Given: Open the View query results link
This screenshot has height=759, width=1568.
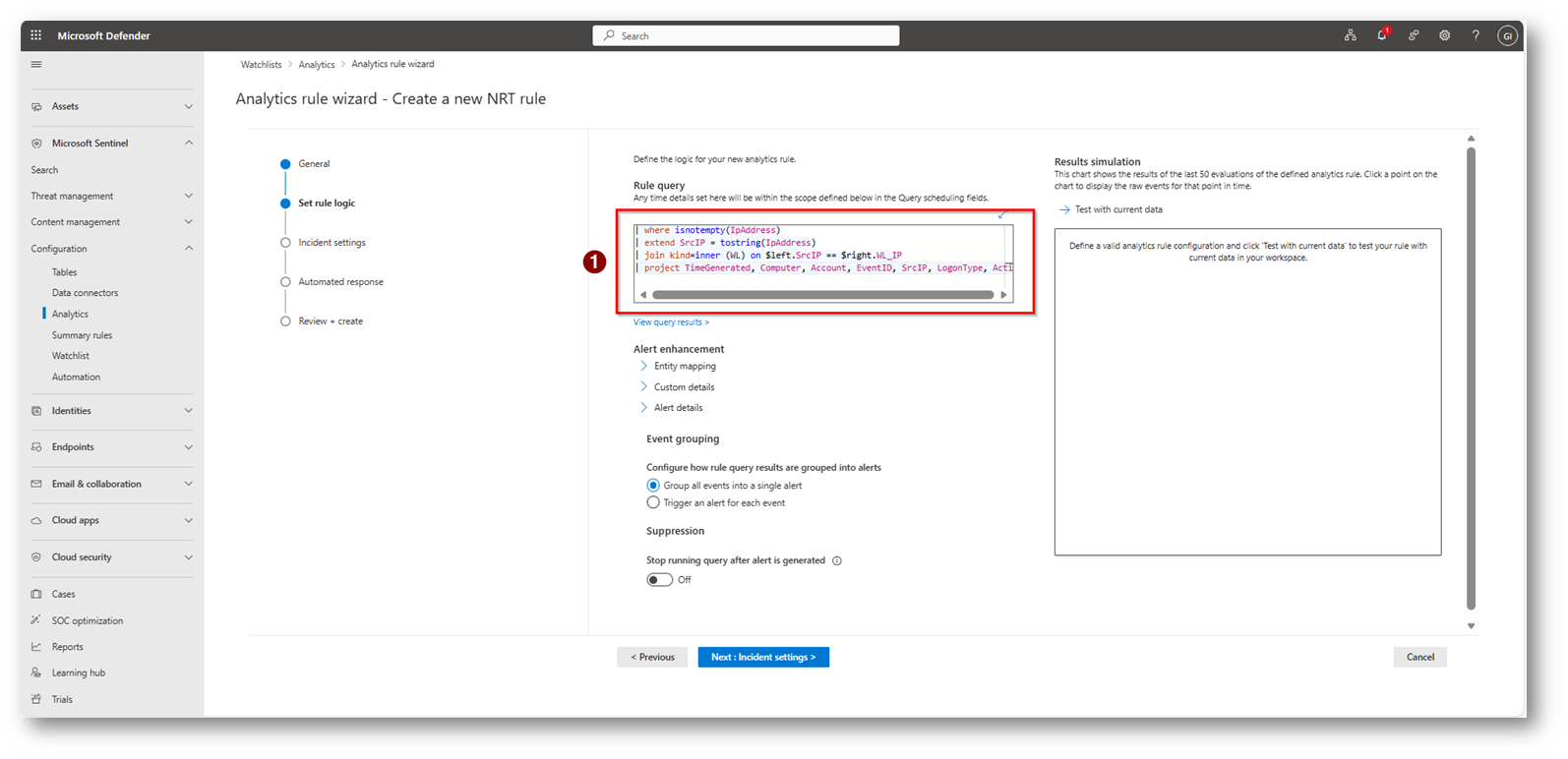Looking at the screenshot, I should click(x=671, y=322).
